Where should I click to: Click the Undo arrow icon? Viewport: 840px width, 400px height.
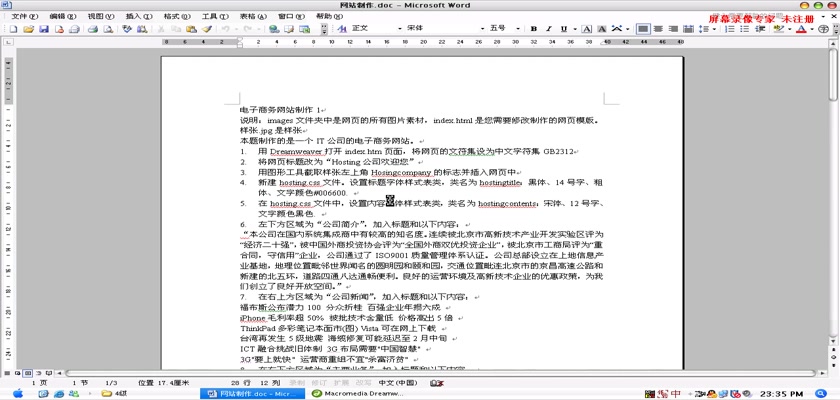226,29
